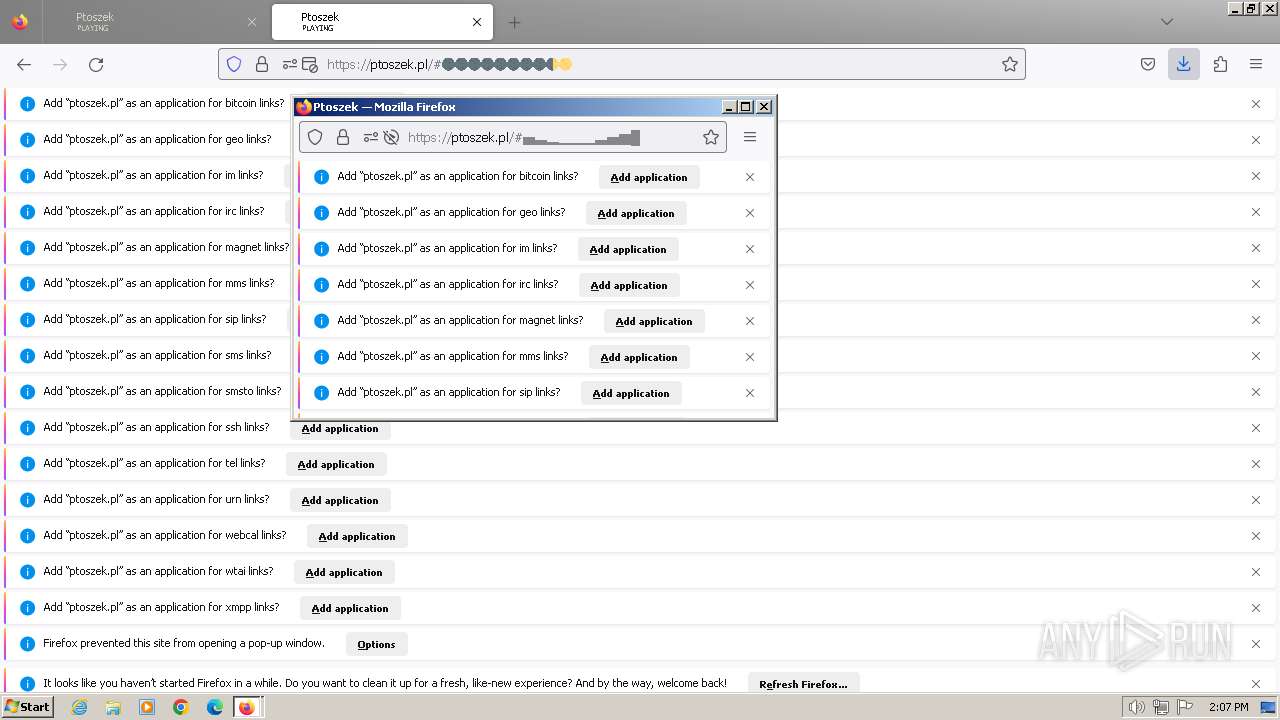Launch Microsoft Edge from the taskbar

(x=215, y=707)
